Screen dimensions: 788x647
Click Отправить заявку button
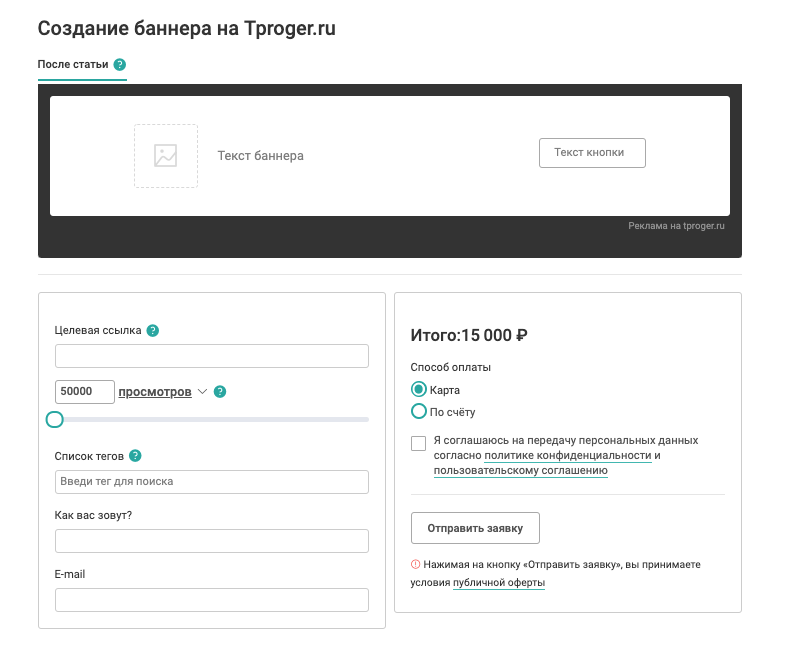[475, 528]
